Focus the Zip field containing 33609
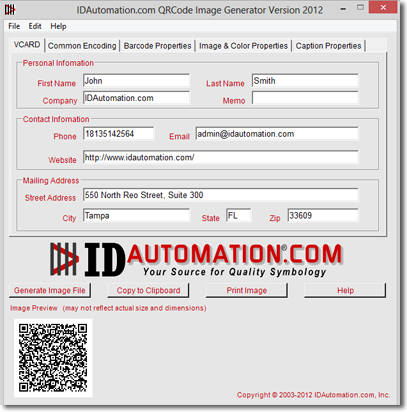The height and width of the screenshot is (412, 407). (323, 216)
